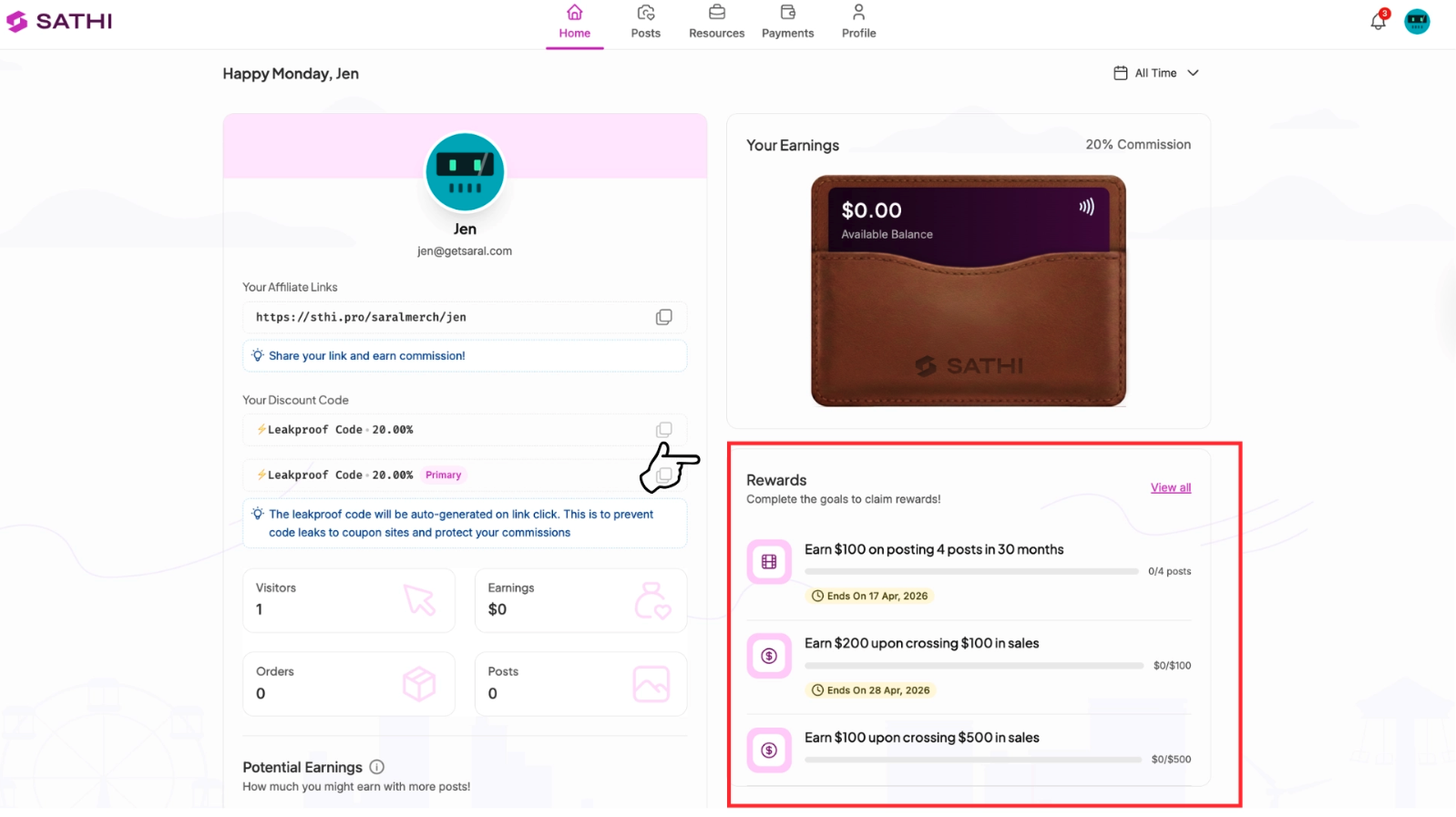
Task: Click the film icon for 4 posts reward
Action: (769, 562)
